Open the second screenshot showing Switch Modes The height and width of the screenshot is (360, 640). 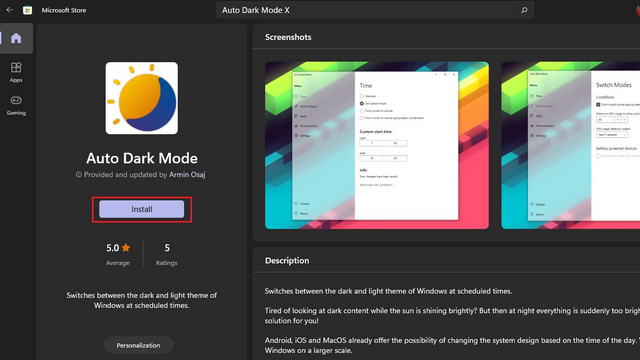coord(571,145)
